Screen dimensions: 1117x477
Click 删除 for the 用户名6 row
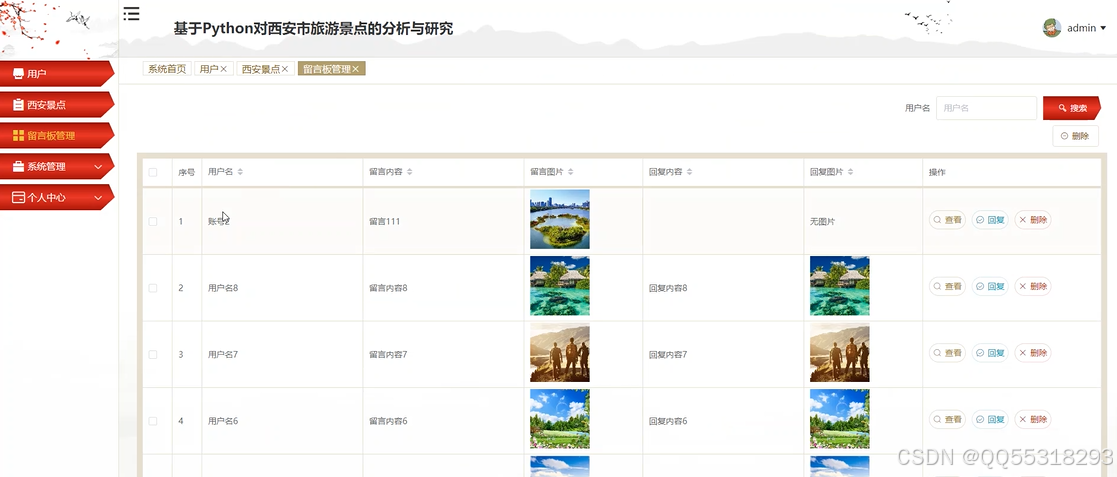click(1033, 419)
